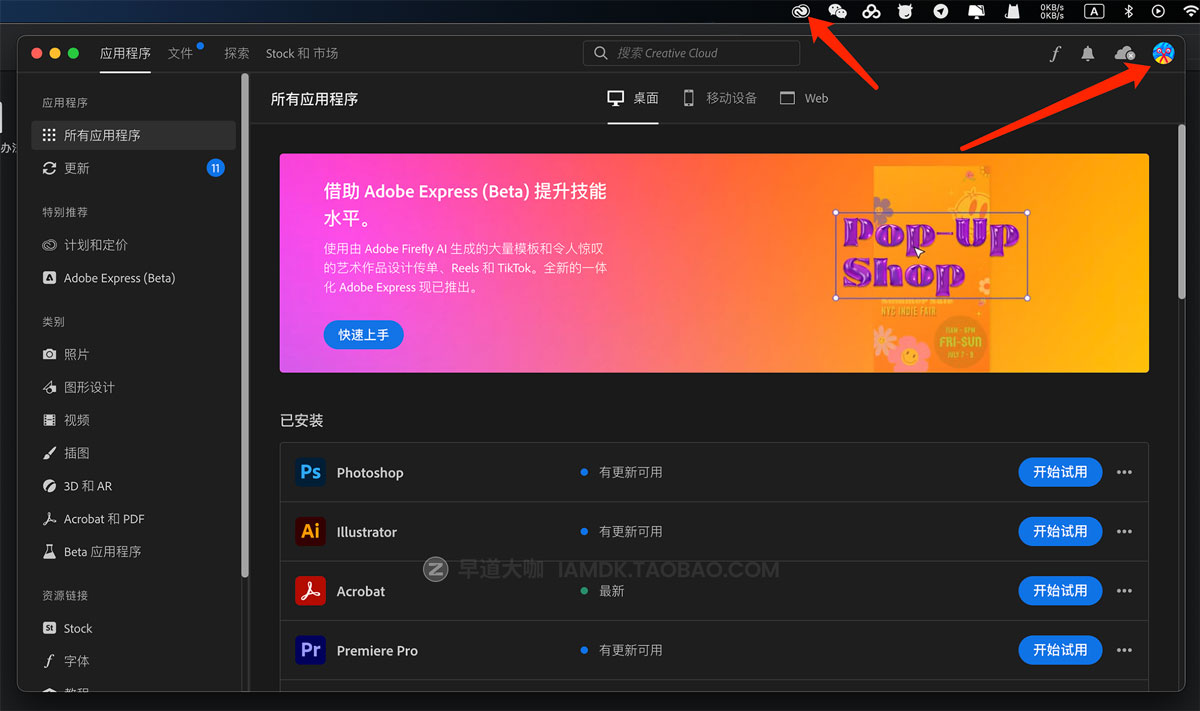Screen dimensions: 1200x711
Task: Open more options for Premiere Pro row
Action: pyautogui.click(x=1124, y=650)
